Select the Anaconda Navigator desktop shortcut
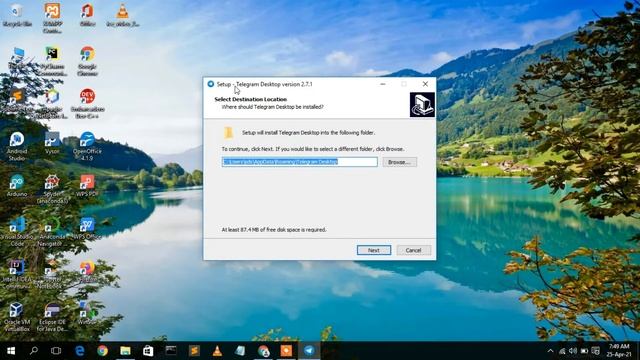 tap(52, 232)
